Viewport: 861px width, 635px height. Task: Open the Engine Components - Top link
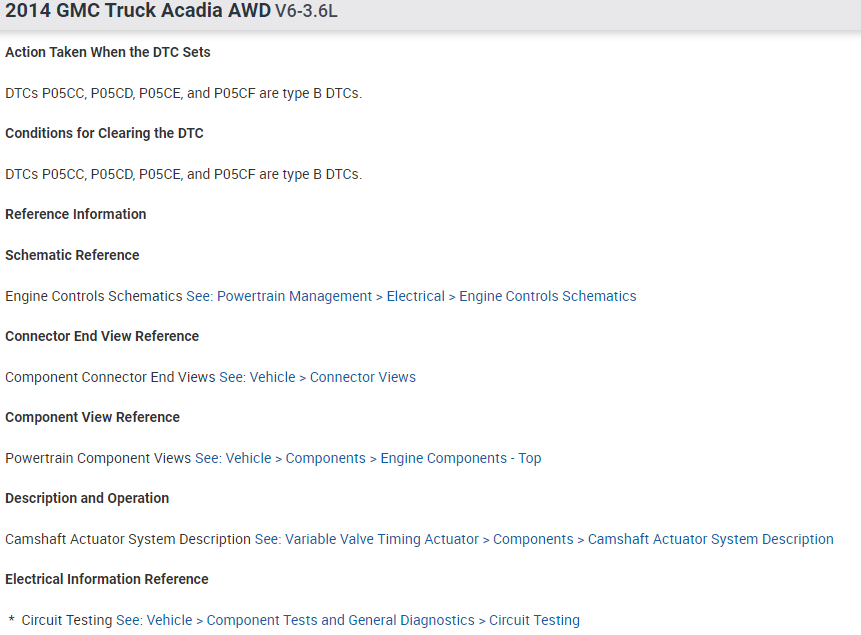tap(460, 458)
